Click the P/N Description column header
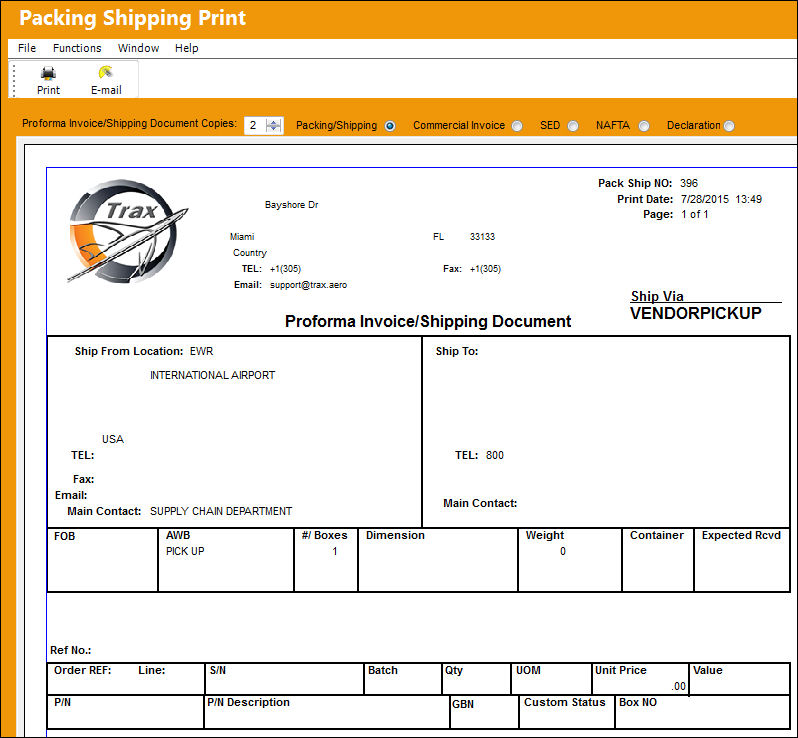798x738 pixels. click(x=248, y=702)
